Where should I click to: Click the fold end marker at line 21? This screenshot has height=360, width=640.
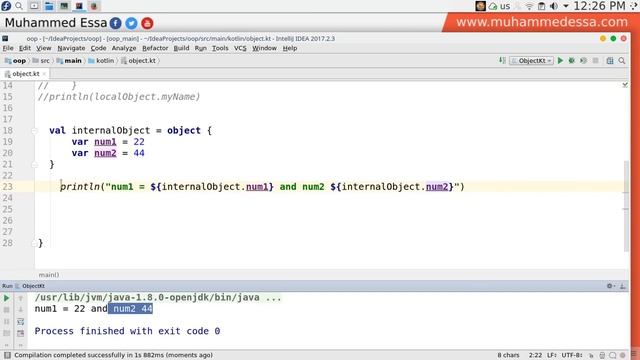[35, 164]
